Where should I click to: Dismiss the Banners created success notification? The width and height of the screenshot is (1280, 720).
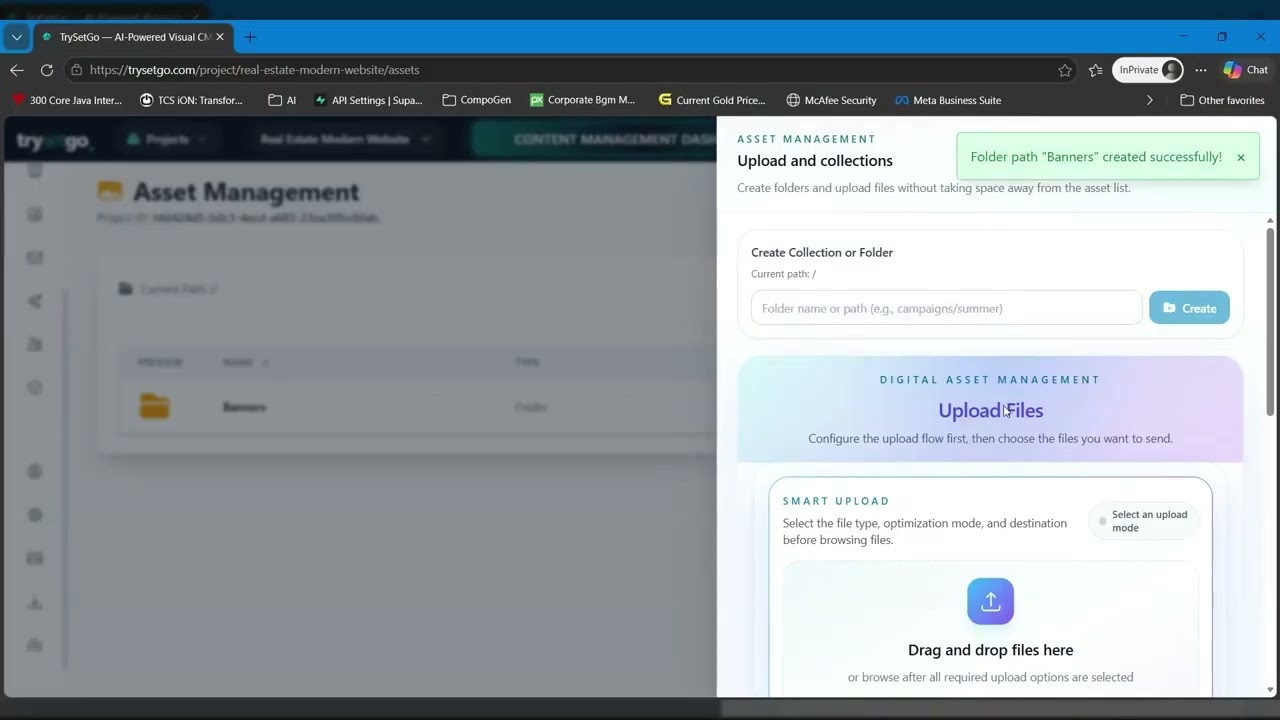coord(1241,157)
